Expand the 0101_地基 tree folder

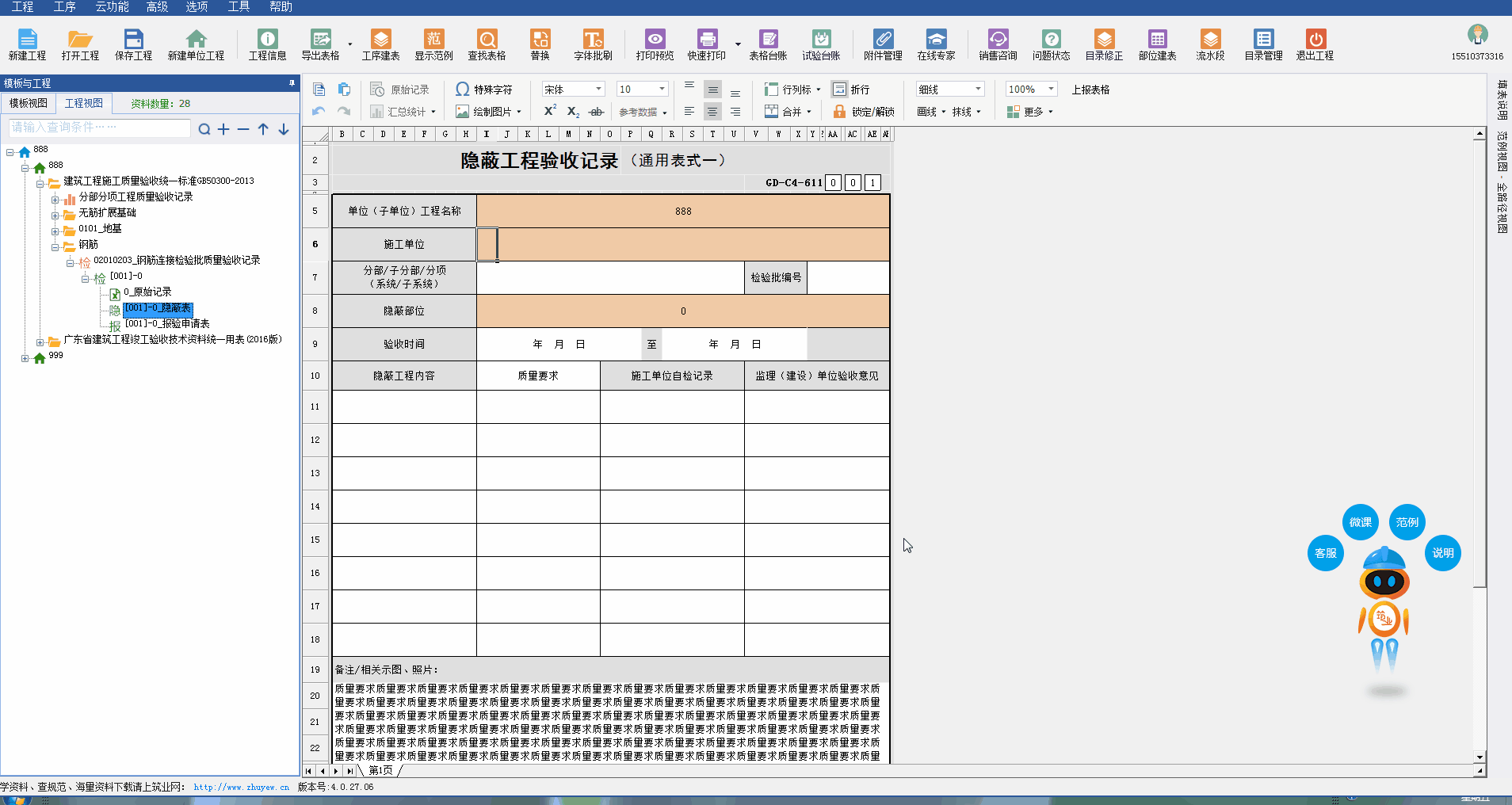[x=55, y=231]
